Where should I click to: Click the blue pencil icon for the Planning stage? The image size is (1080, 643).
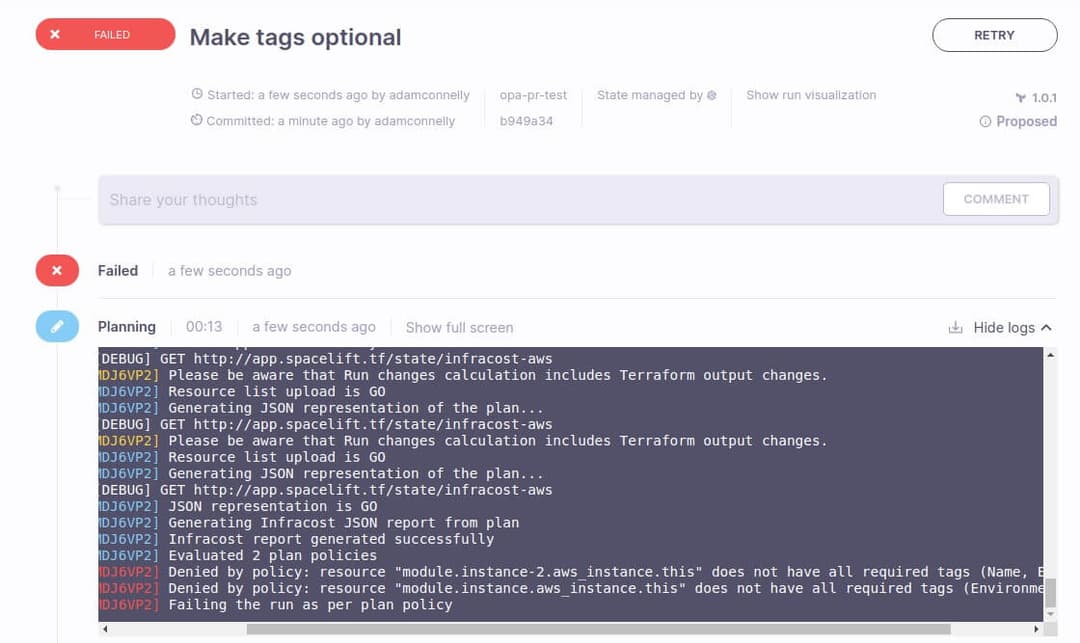tap(57, 326)
